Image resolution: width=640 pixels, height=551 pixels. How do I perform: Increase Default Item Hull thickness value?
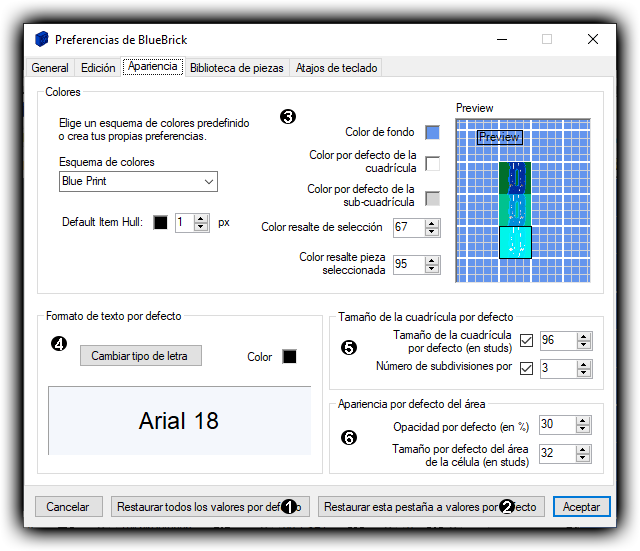[200, 218]
